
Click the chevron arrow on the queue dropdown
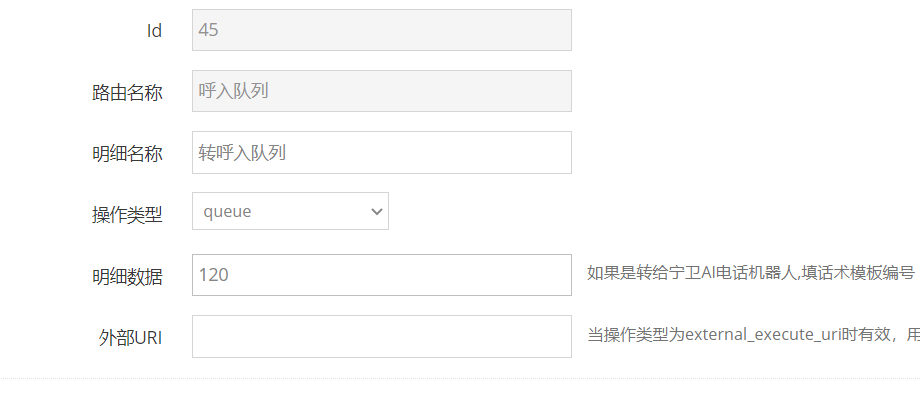click(x=377, y=211)
